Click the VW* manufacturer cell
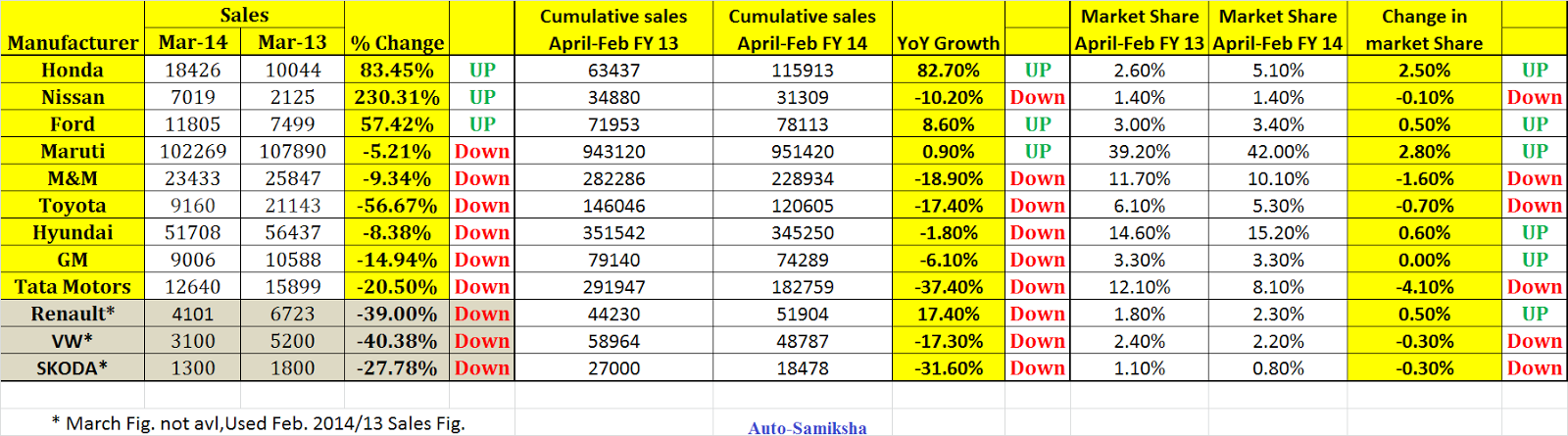Image resolution: width=1568 pixels, height=436 pixels. coord(73,341)
